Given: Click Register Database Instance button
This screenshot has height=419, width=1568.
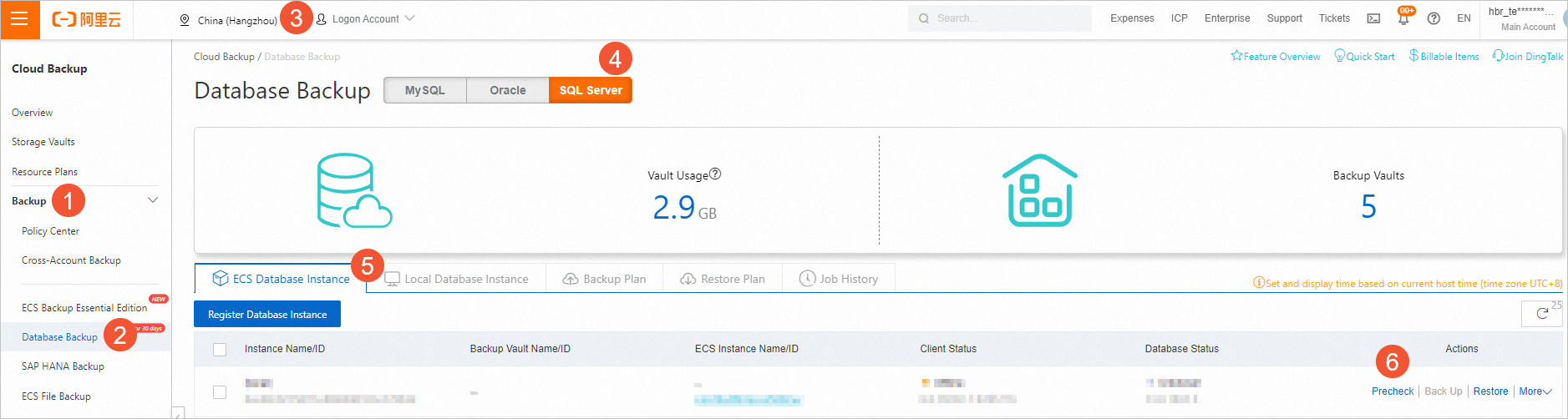Looking at the screenshot, I should tap(267, 315).
